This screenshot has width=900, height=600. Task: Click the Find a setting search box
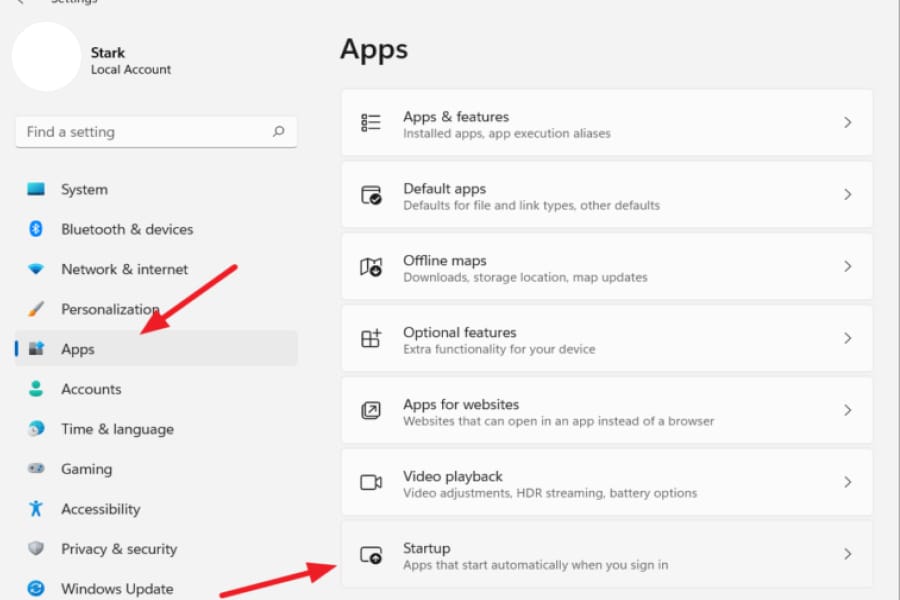click(156, 131)
